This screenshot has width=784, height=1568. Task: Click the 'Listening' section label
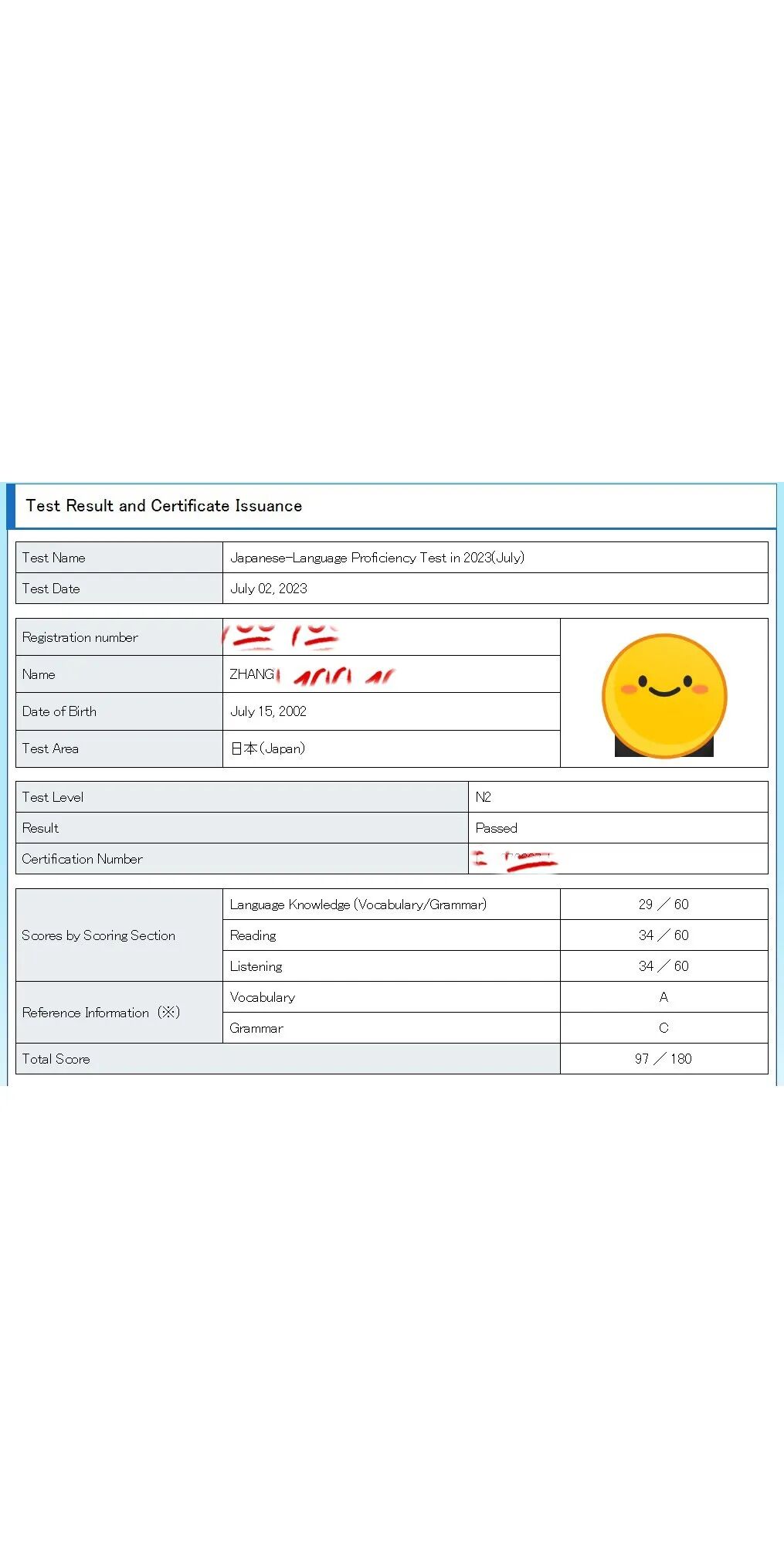pyautogui.click(x=256, y=966)
